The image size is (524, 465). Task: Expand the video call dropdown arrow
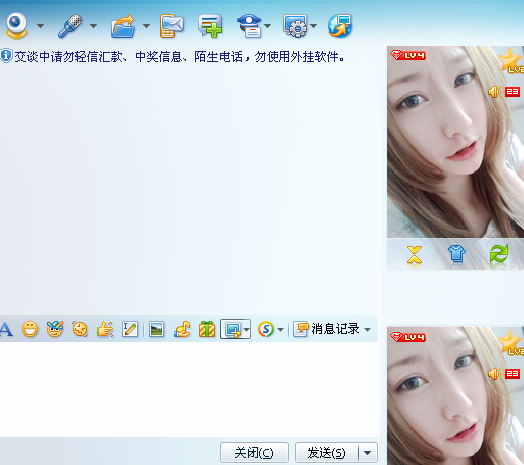click(x=40, y=26)
